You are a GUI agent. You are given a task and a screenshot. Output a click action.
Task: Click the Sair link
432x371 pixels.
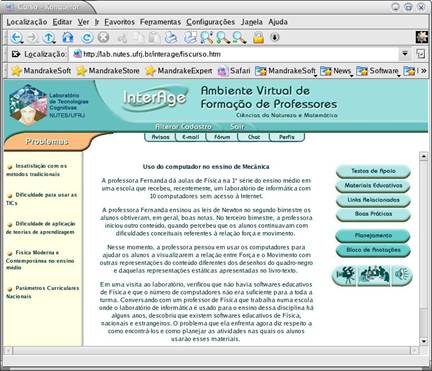237,127
